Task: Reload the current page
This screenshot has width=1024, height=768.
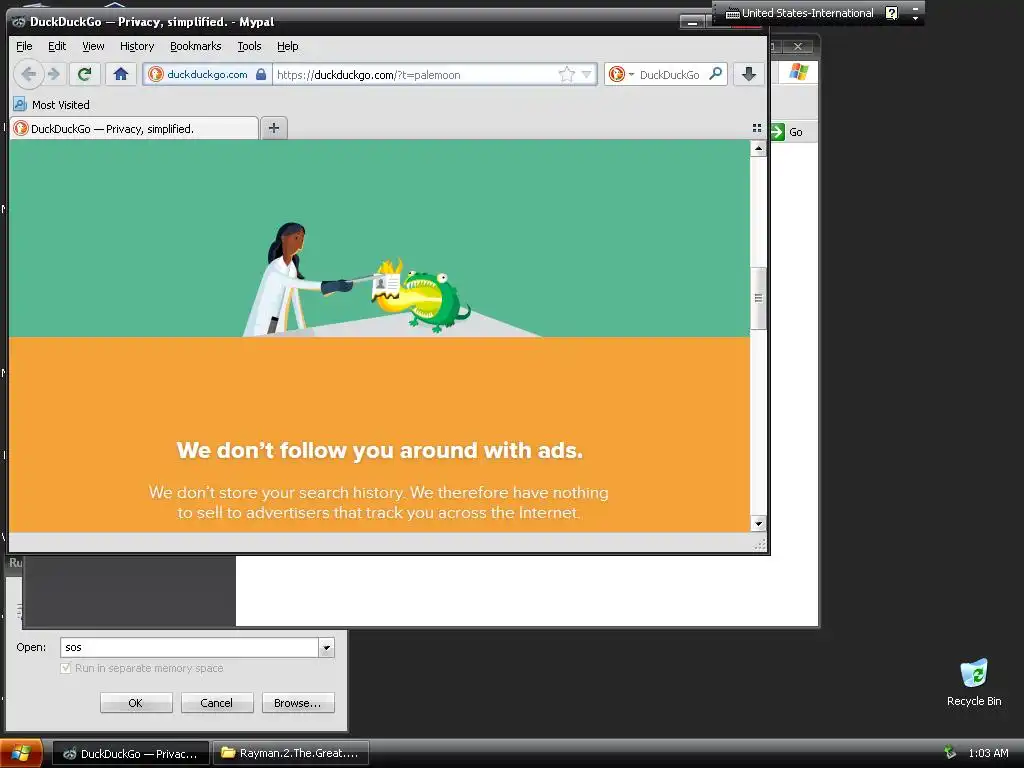Action: (84, 74)
